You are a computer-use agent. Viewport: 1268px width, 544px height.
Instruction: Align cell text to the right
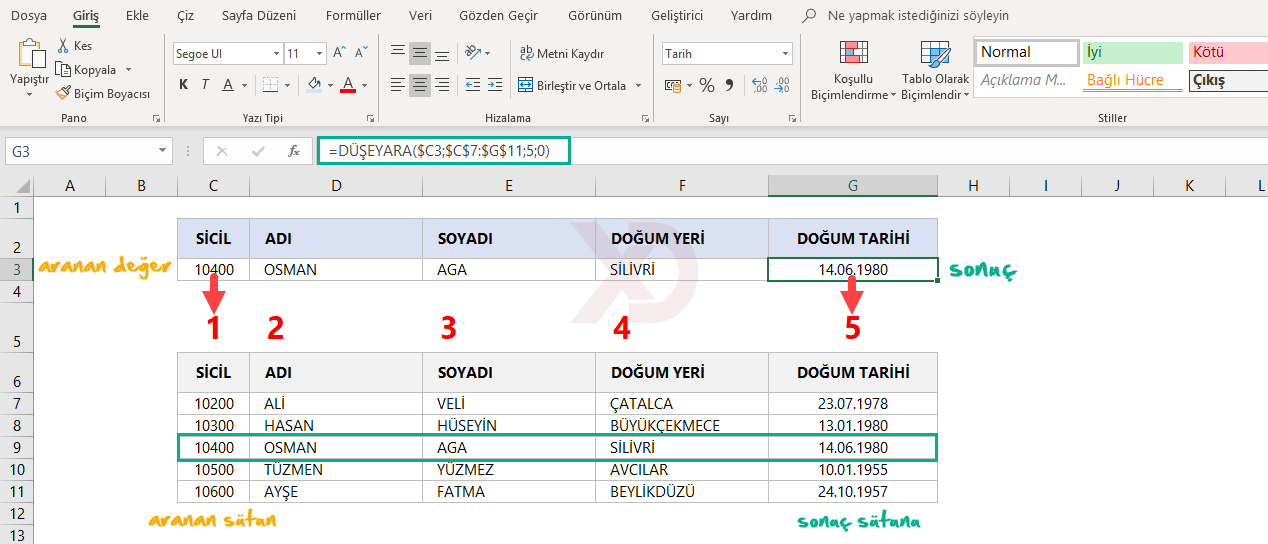pyautogui.click(x=442, y=85)
